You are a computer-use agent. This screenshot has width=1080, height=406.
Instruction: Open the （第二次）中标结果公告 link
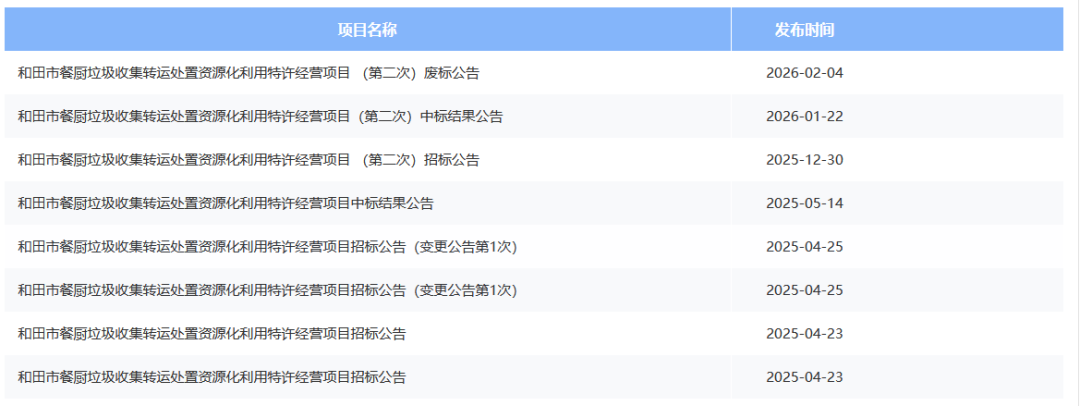(x=260, y=116)
